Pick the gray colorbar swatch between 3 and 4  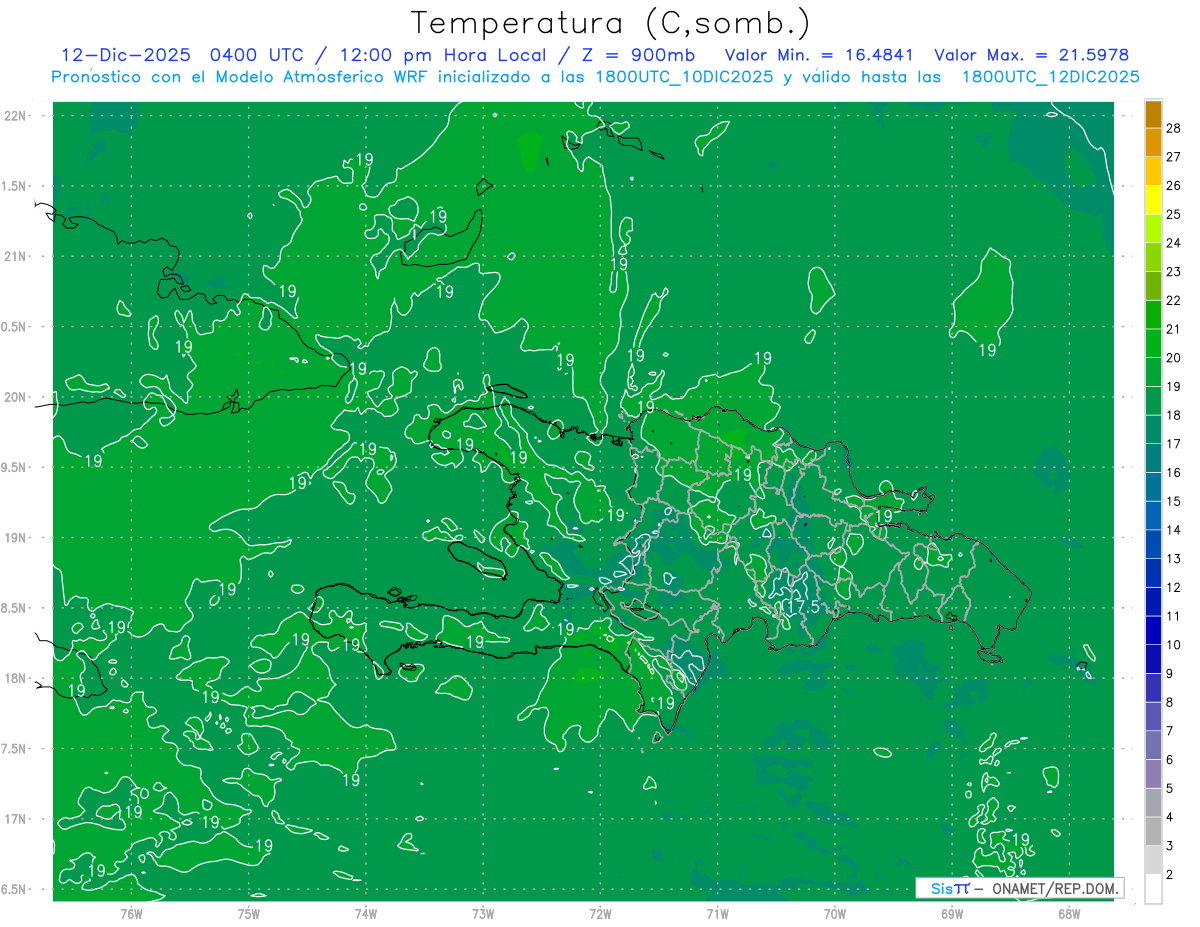(1153, 832)
